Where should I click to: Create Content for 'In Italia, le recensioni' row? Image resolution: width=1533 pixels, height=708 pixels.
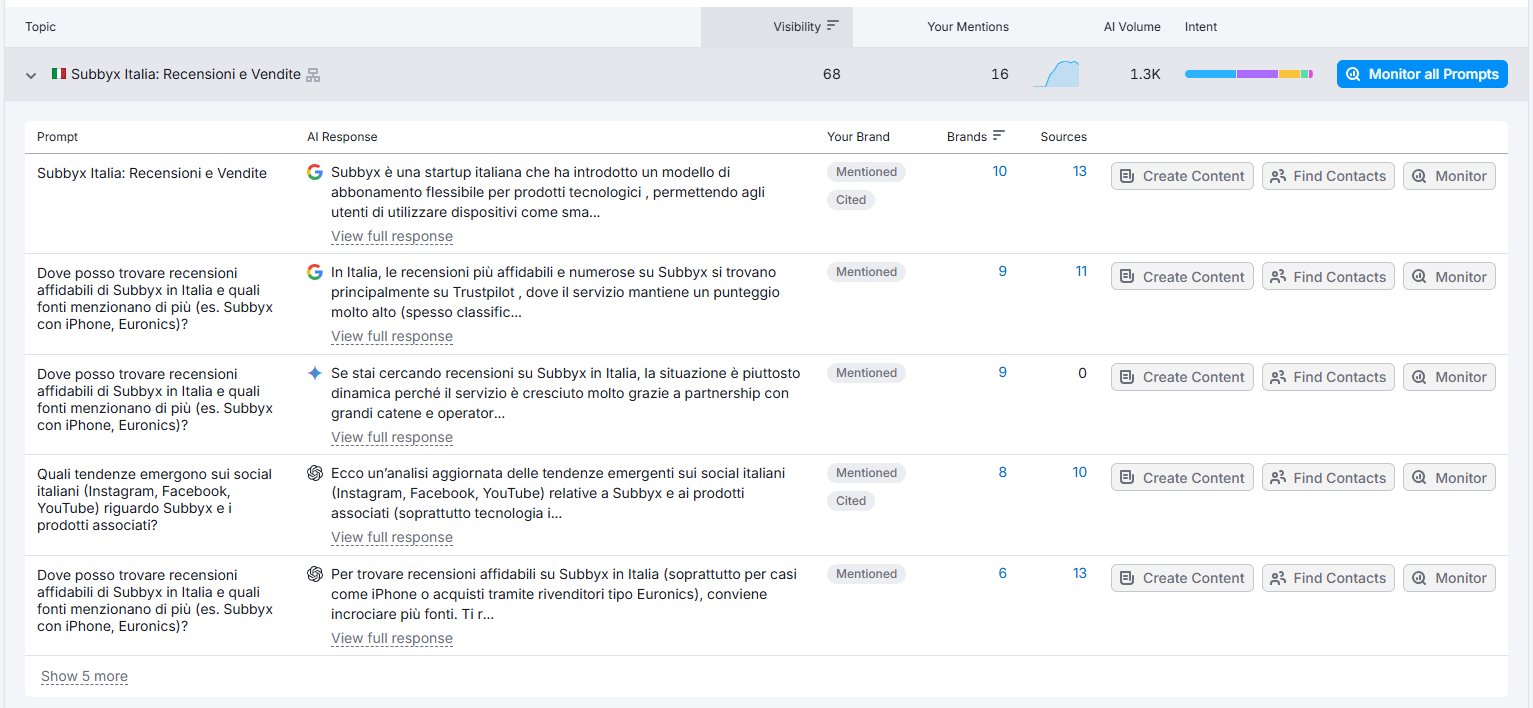pos(1182,277)
